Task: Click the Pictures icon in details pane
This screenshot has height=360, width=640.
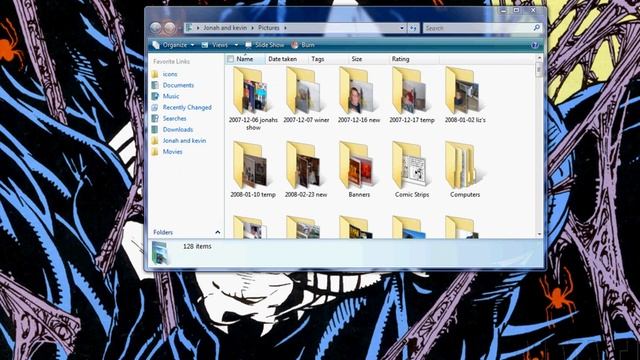Action: point(160,252)
